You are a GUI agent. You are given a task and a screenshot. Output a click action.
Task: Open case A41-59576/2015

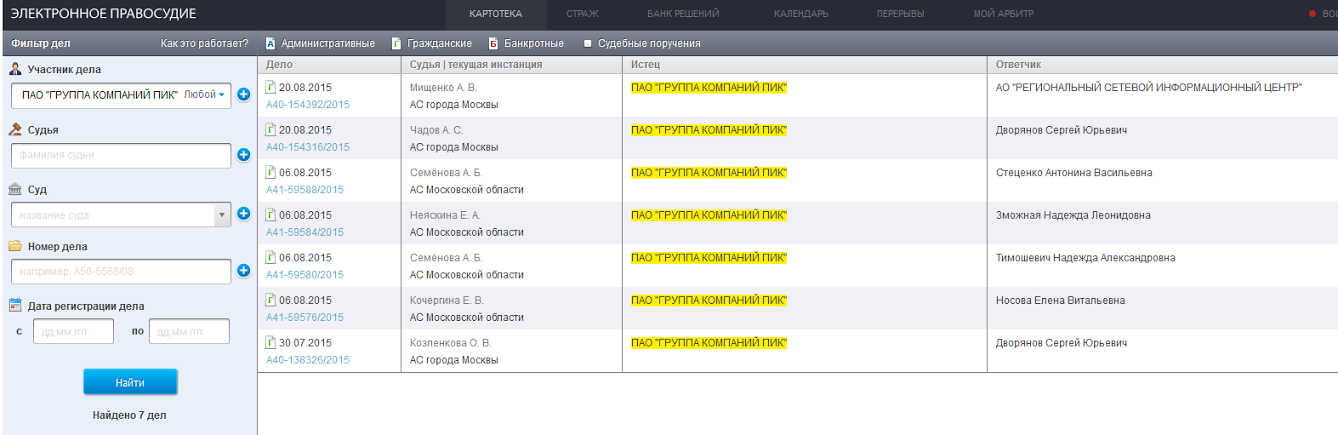point(305,317)
